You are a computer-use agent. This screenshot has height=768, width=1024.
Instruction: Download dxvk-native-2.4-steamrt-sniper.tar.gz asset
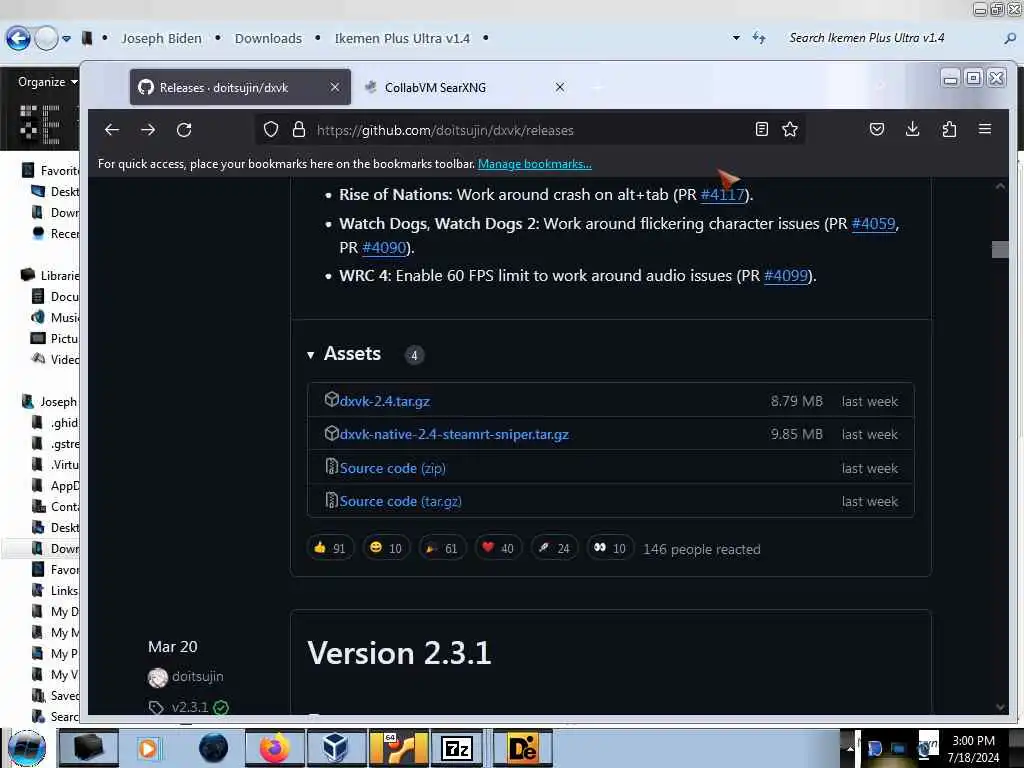pyautogui.click(x=454, y=434)
